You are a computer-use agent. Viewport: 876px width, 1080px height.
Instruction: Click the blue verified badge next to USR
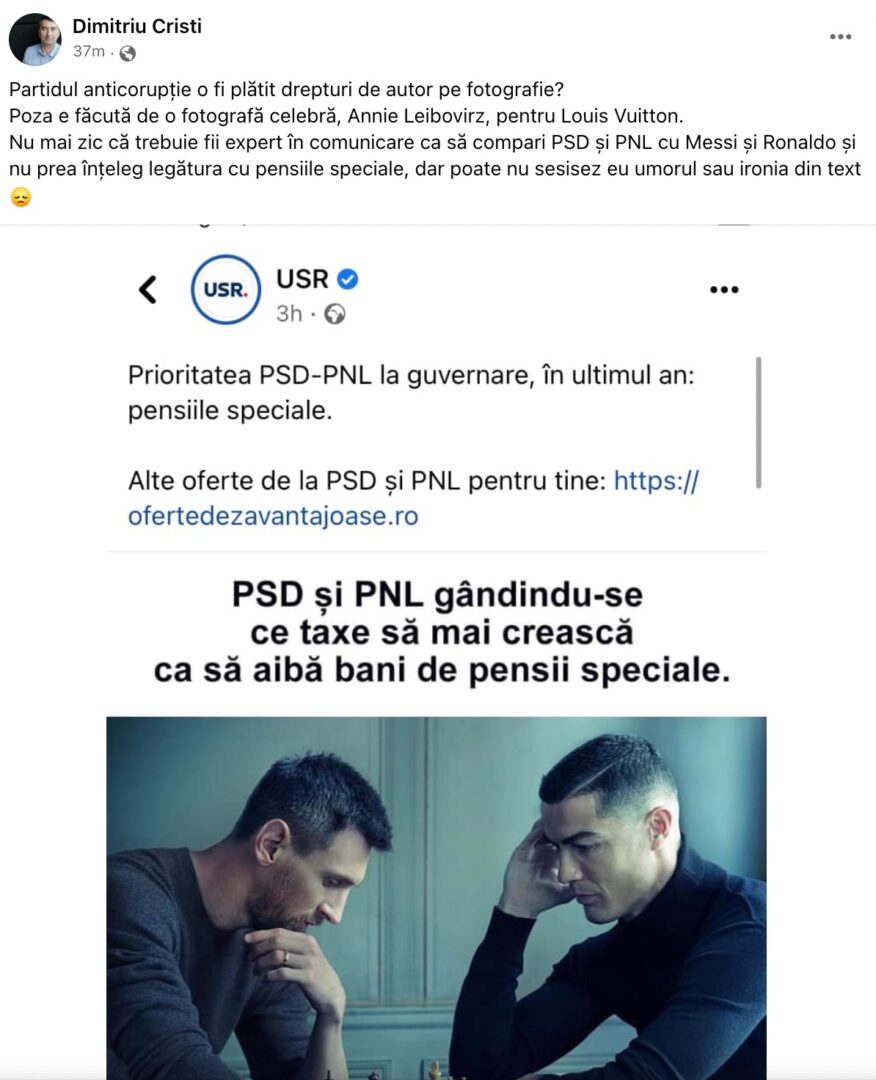348,279
